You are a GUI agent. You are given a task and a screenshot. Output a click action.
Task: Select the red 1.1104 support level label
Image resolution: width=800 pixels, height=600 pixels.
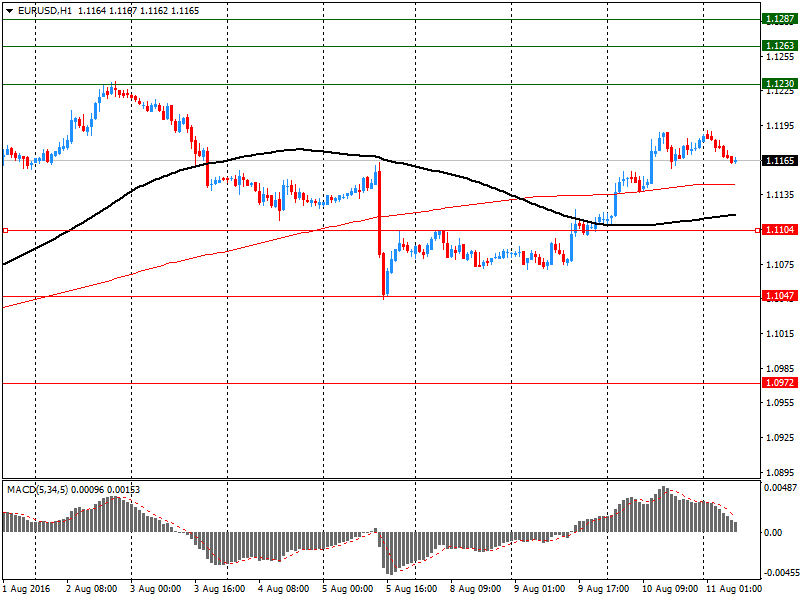click(x=780, y=230)
